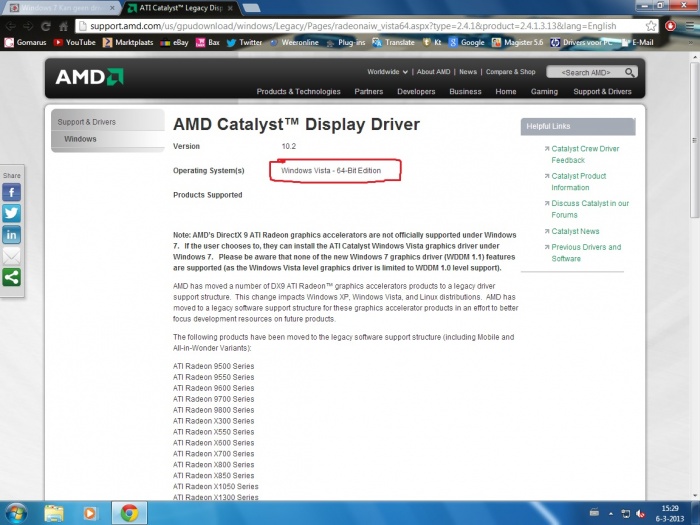
Task: Open the Partners menu
Action: 368,91
